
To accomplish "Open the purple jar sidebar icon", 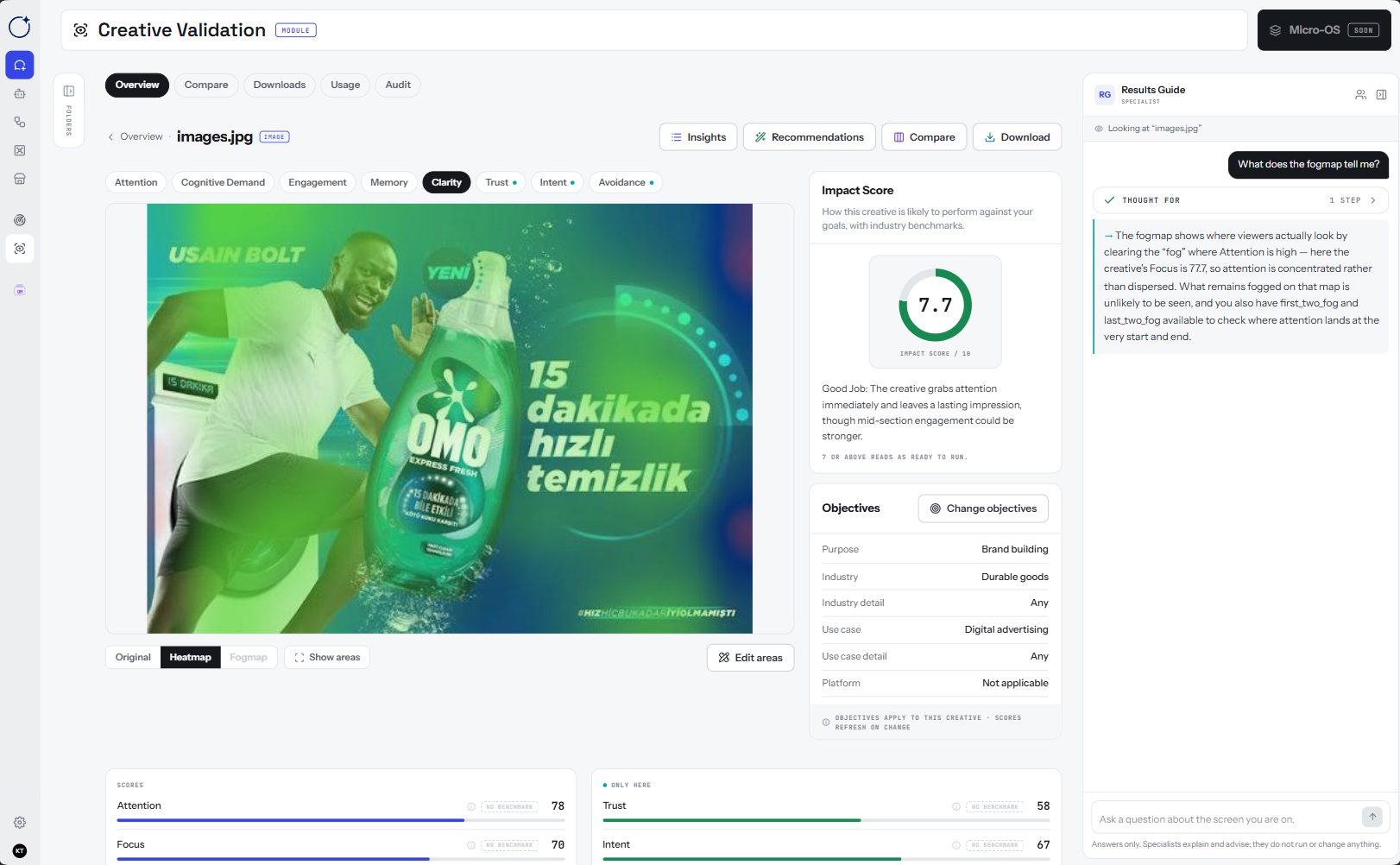I will (20, 290).
